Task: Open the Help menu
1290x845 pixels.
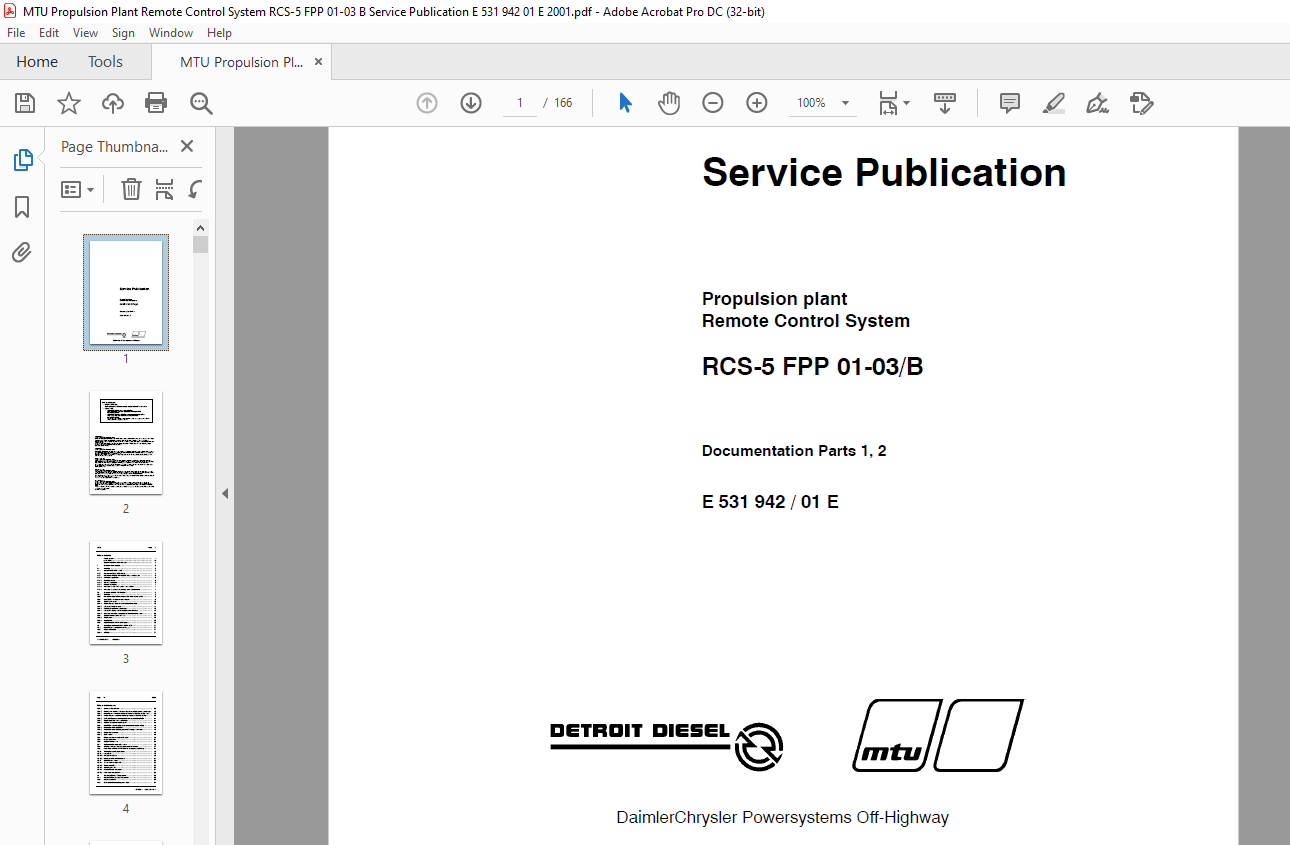Action: pyautogui.click(x=219, y=33)
